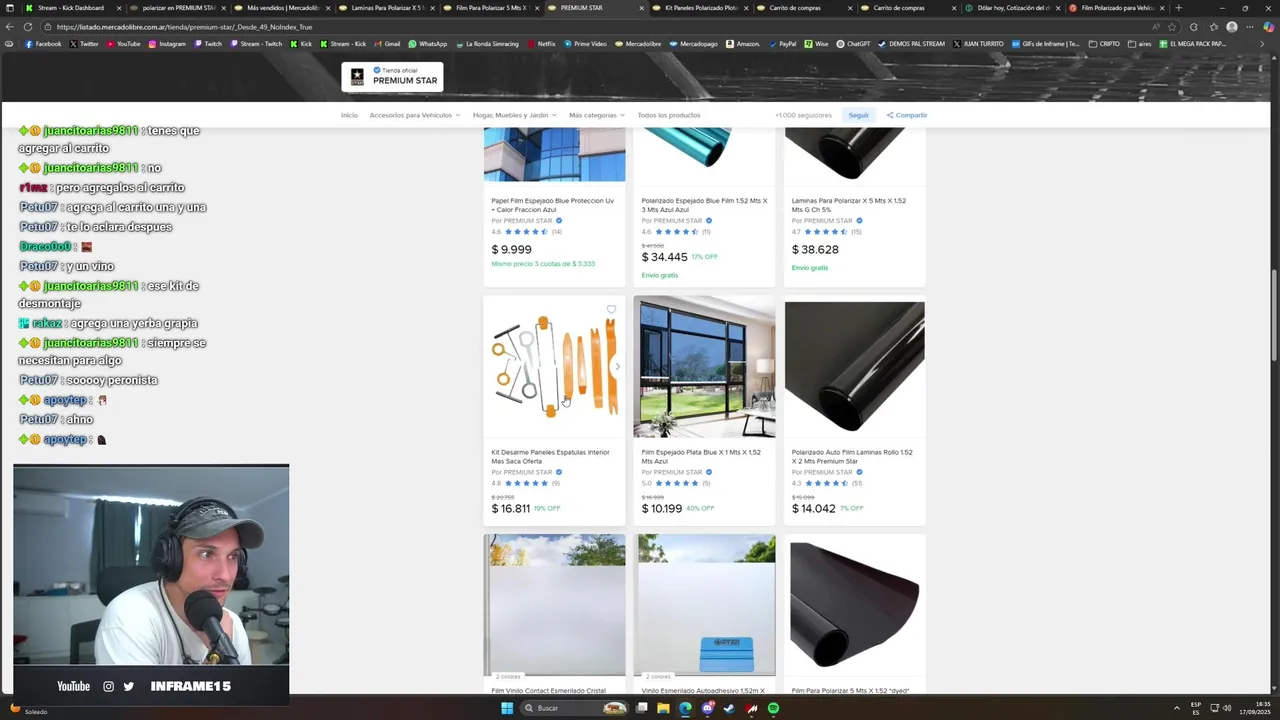This screenshot has height=720, width=1280.
Task: Click the Compartir store link
Action: 906,115
